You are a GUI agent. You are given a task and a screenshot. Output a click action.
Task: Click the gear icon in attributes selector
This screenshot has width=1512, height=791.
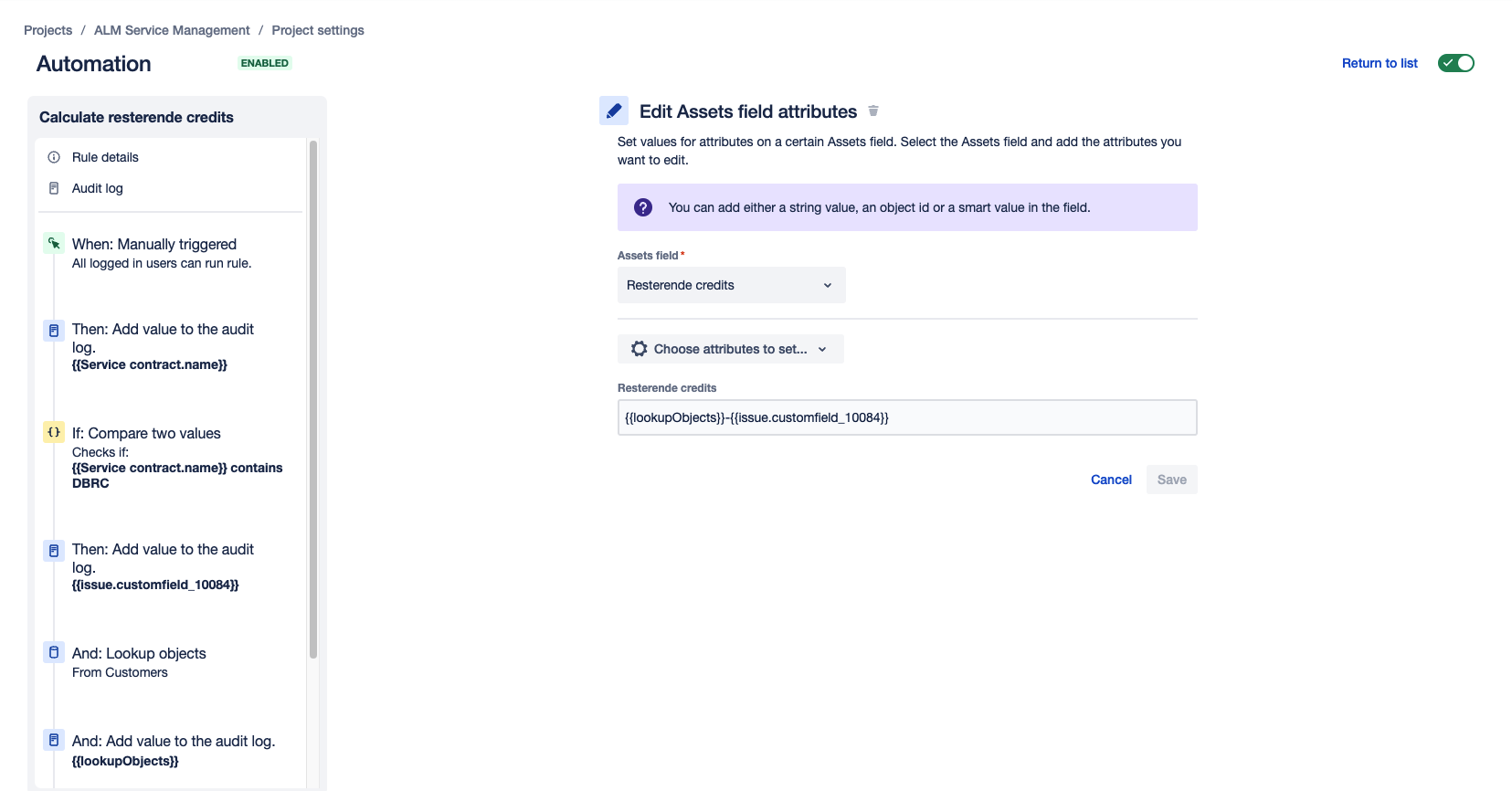coord(640,349)
